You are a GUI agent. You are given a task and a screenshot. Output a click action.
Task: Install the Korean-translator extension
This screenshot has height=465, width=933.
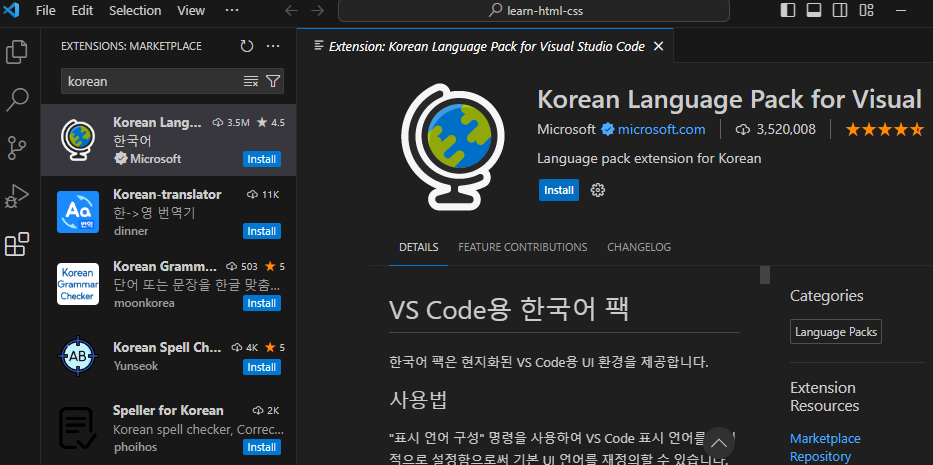click(262, 231)
